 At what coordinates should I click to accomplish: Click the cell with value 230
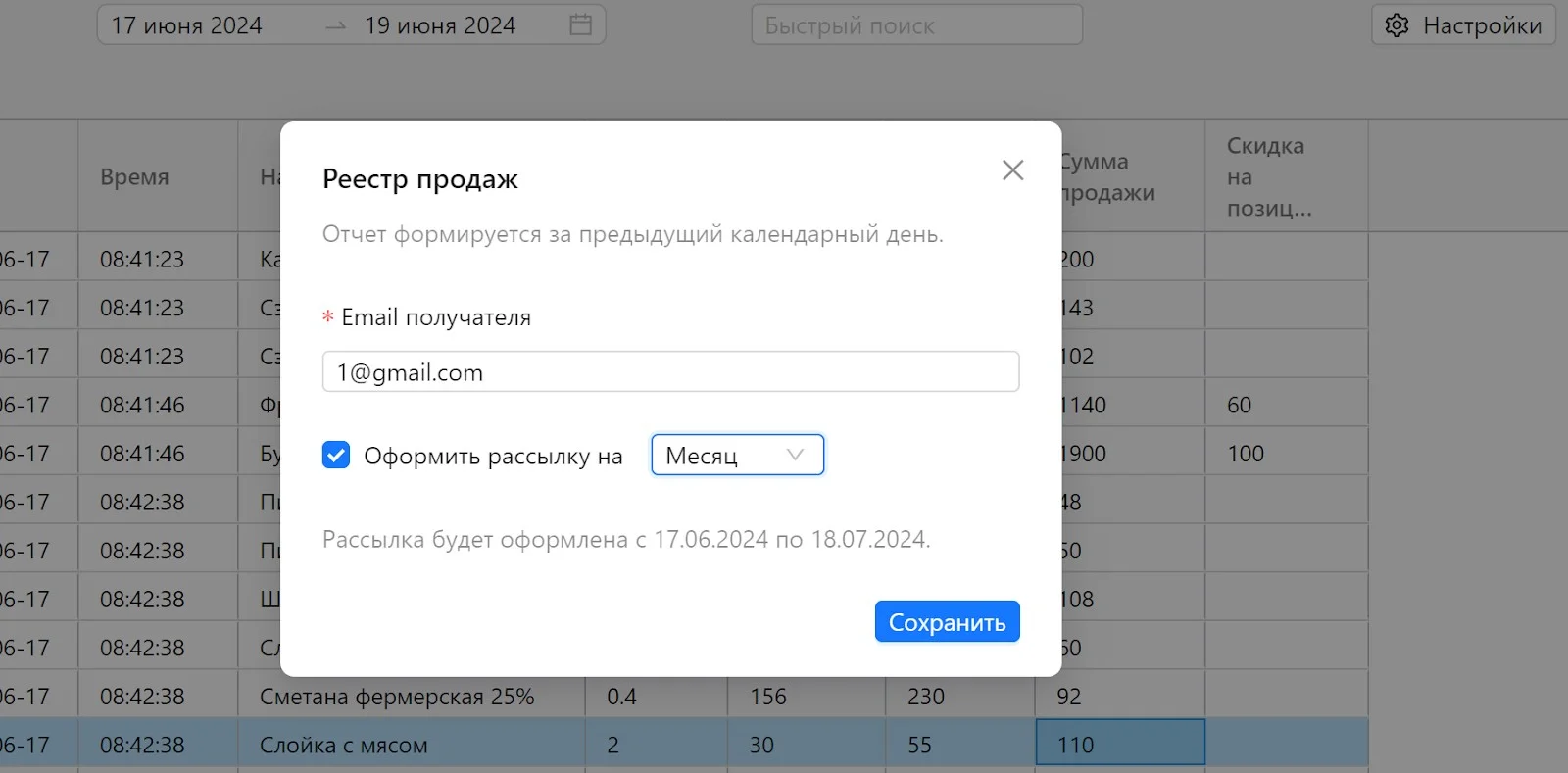pos(959,696)
